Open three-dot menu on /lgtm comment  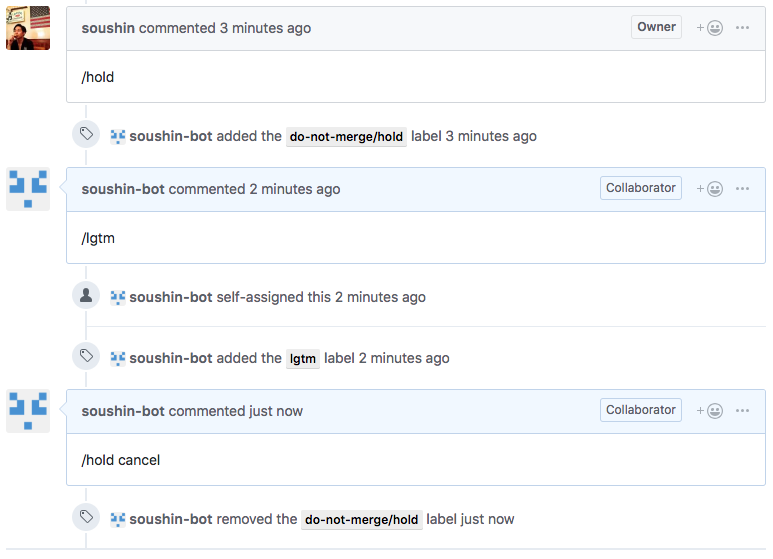coord(742,189)
